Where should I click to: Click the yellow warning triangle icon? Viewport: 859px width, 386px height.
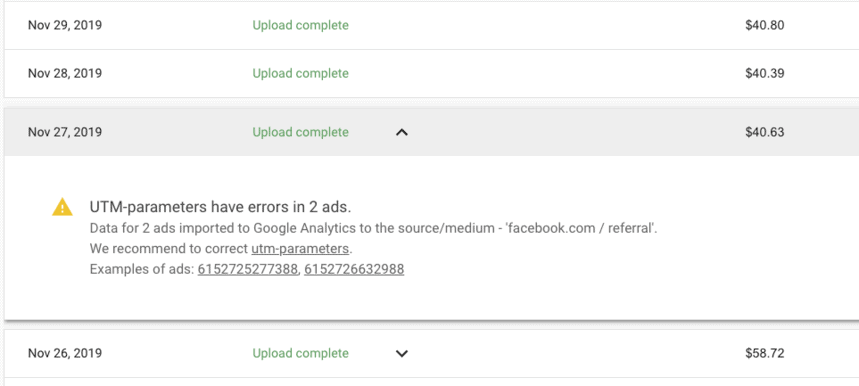click(62, 207)
